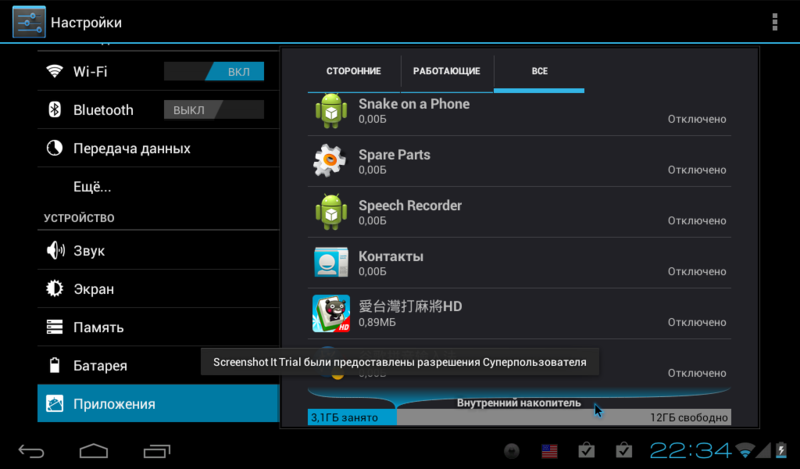800x469 pixels.
Task: Tap the Recent apps navigation button
Action: (x=157, y=451)
